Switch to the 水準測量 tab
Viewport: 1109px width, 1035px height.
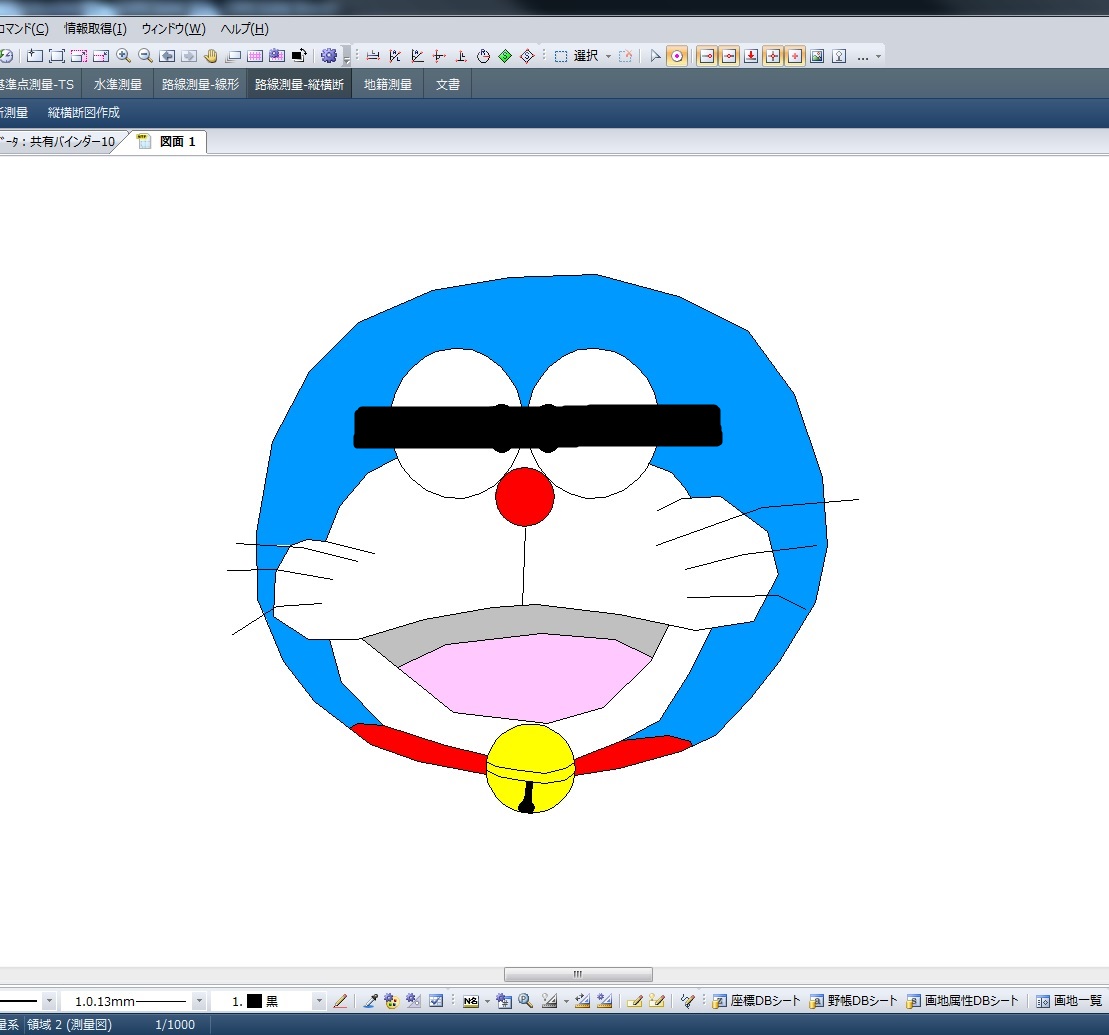coord(118,84)
